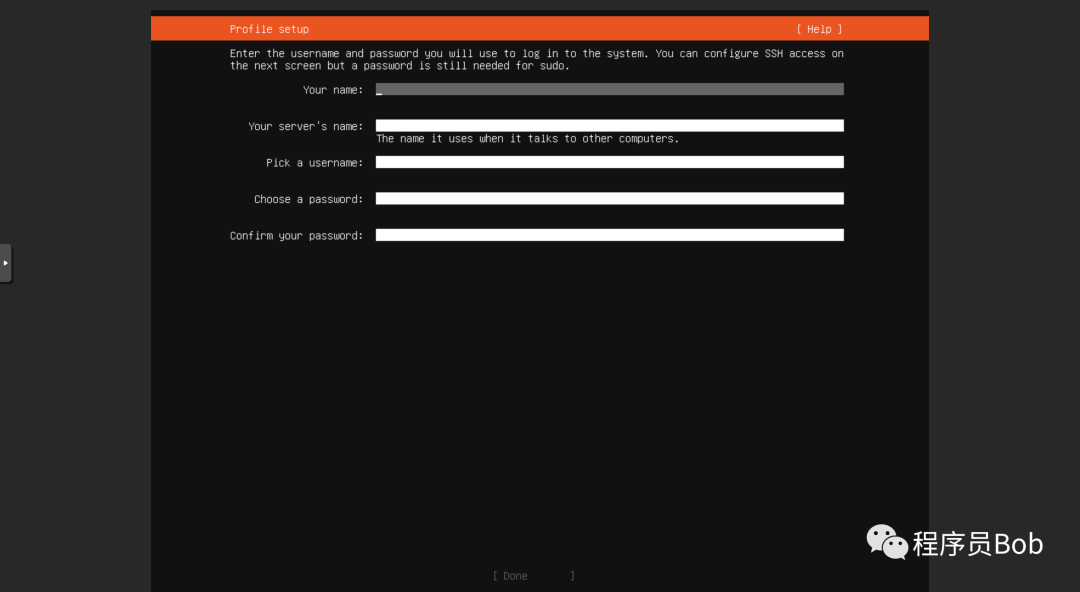Select the Pick a username field

[610, 162]
